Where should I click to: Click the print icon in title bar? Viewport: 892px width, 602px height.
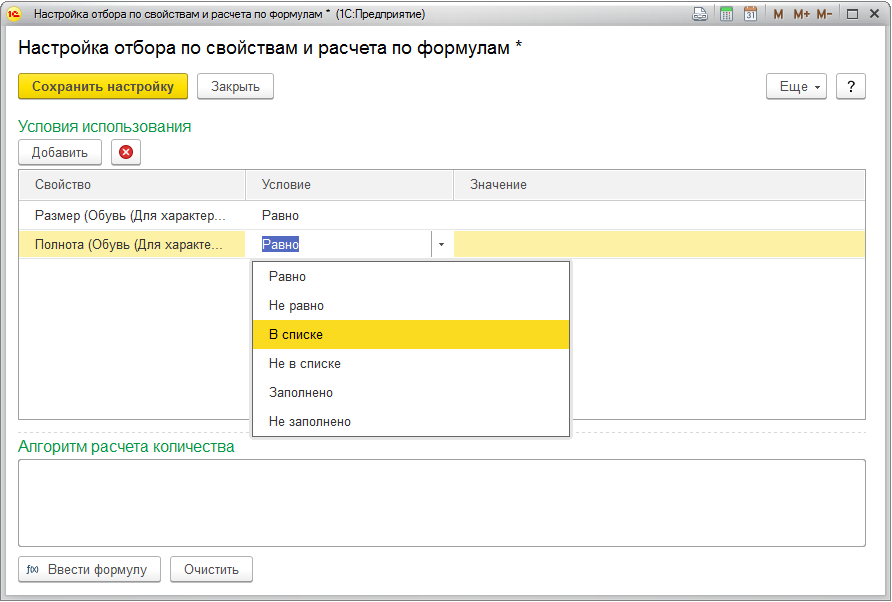click(x=700, y=14)
